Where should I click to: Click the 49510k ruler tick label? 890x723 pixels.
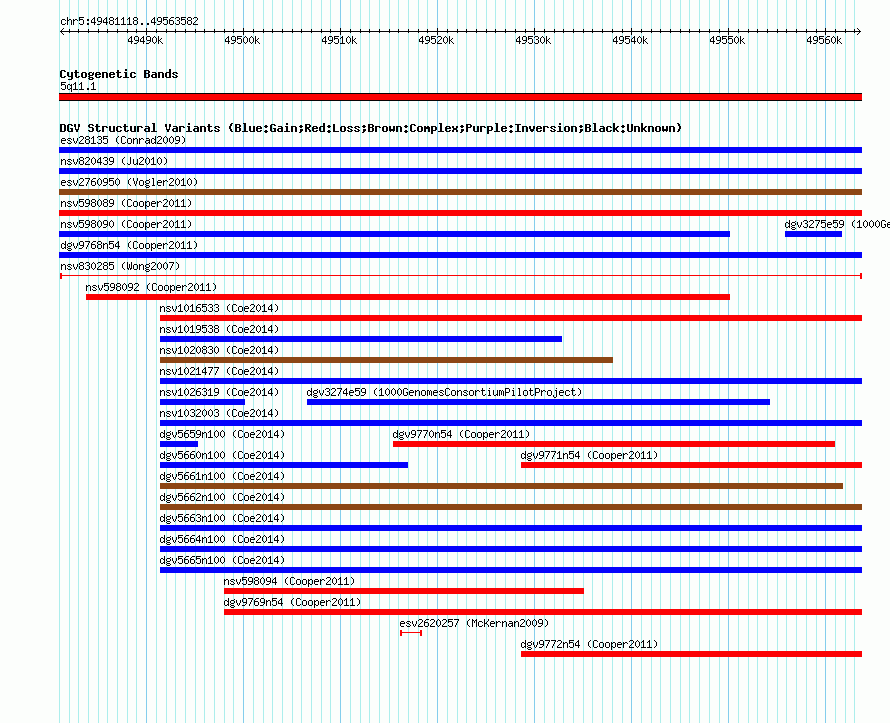(339, 40)
